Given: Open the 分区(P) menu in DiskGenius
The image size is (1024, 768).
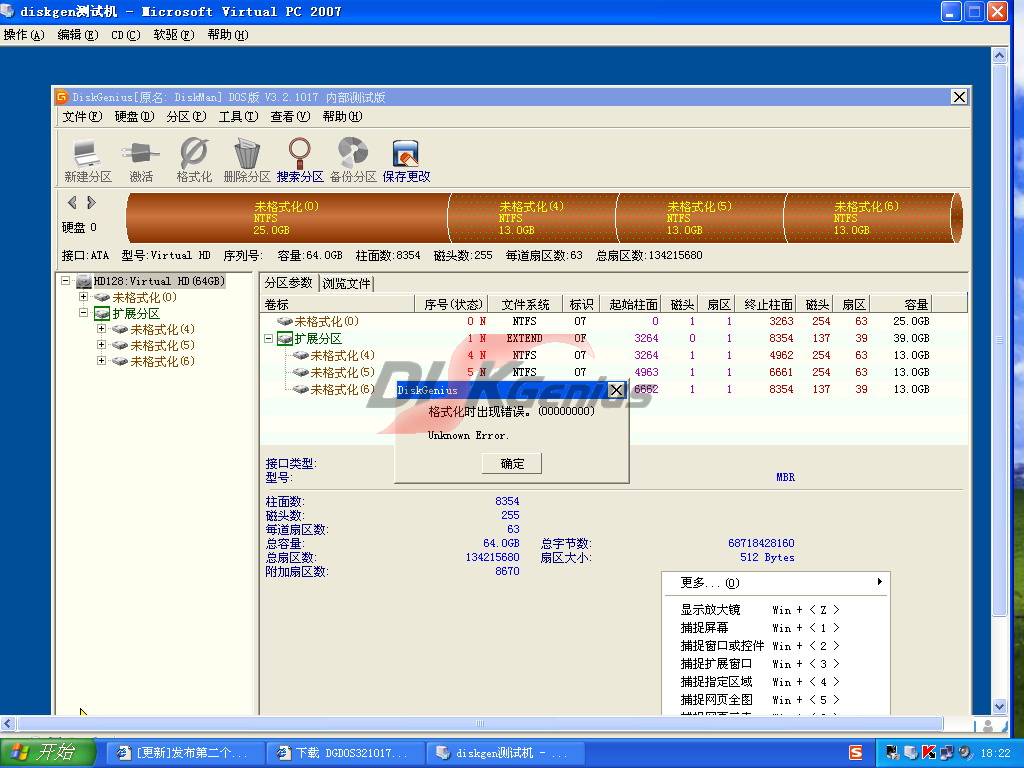Looking at the screenshot, I should (x=186, y=116).
